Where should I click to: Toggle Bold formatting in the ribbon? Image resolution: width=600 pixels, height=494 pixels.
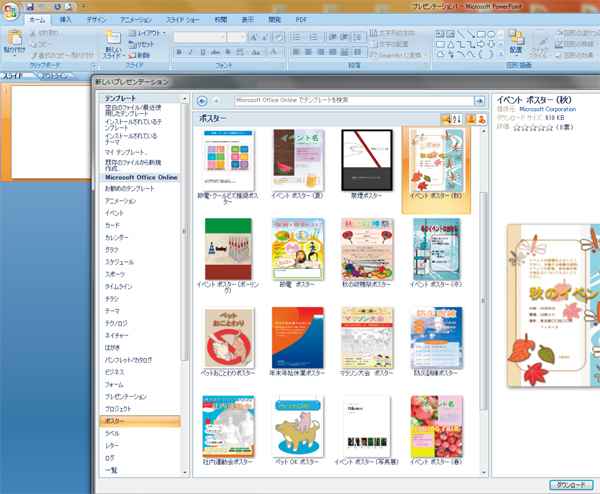179,52
